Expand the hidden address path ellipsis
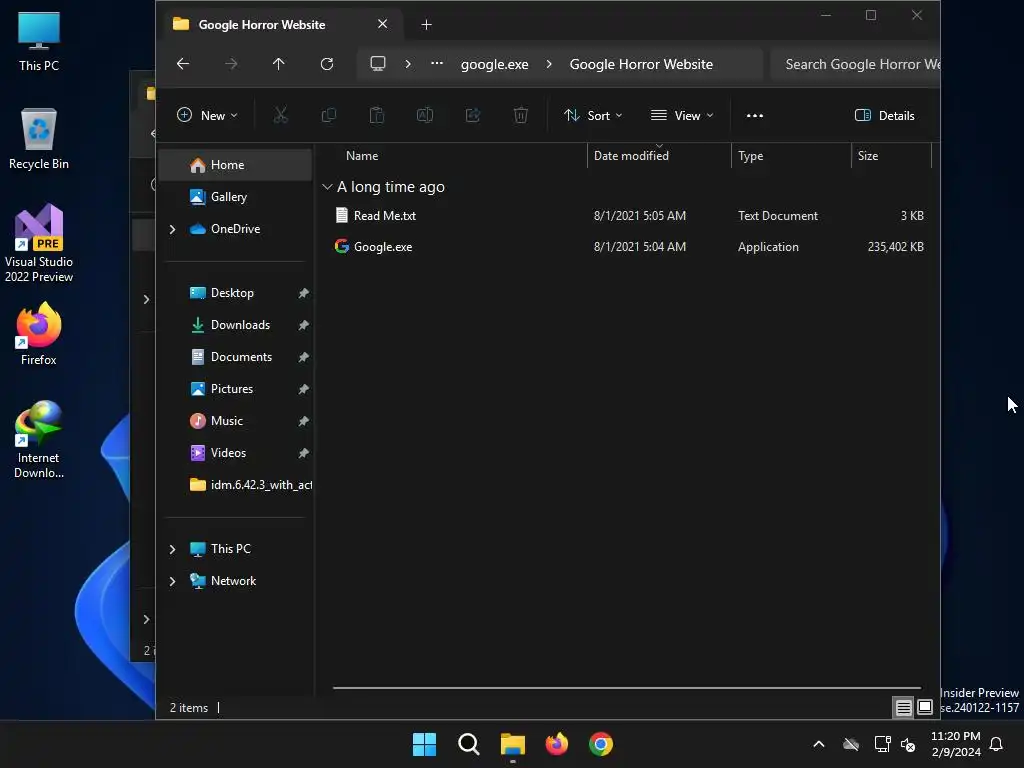Image resolution: width=1024 pixels, height=768 pixels. point(437,64)
